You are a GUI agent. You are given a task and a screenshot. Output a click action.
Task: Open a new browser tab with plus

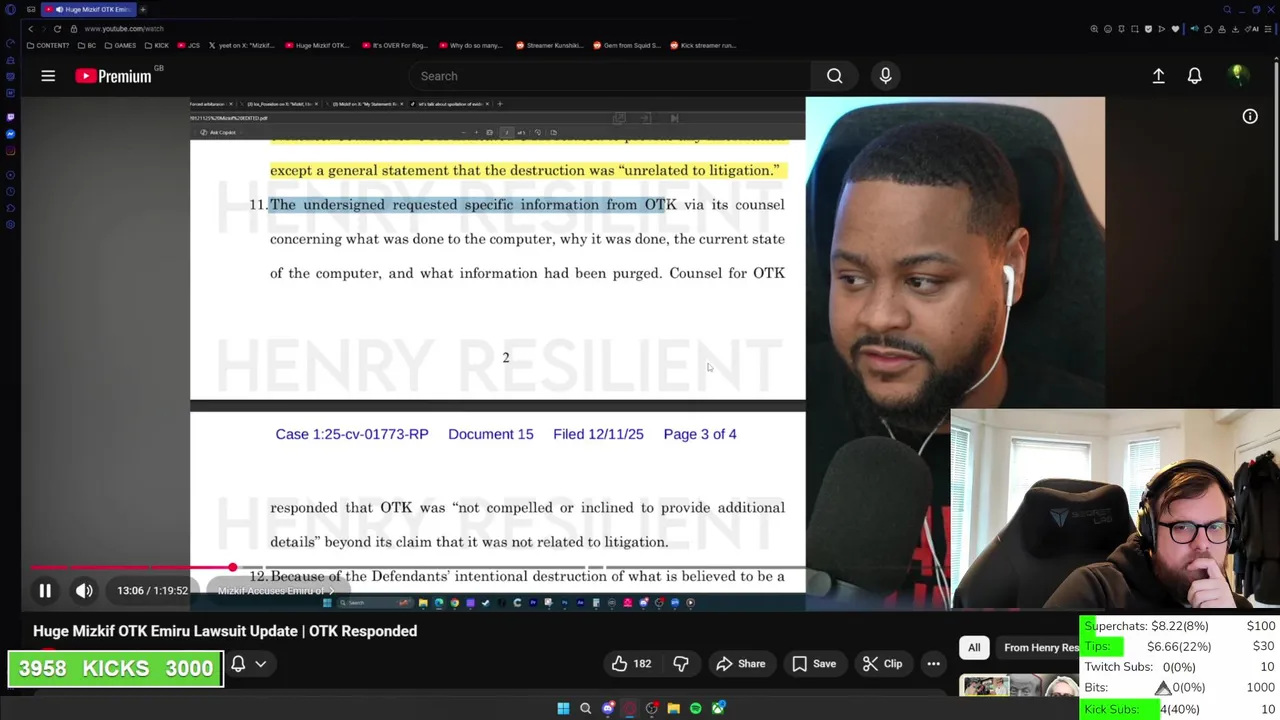pos(143,9)
